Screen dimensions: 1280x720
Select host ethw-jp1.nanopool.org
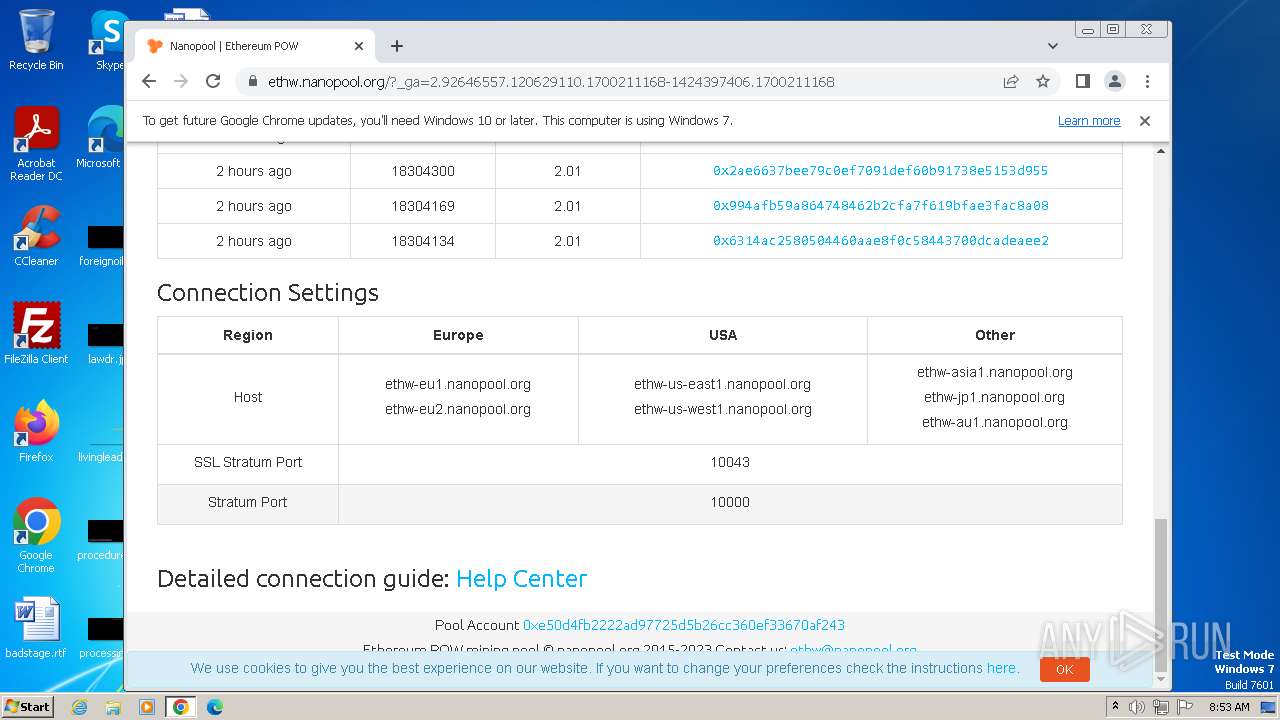click(995, 397)
